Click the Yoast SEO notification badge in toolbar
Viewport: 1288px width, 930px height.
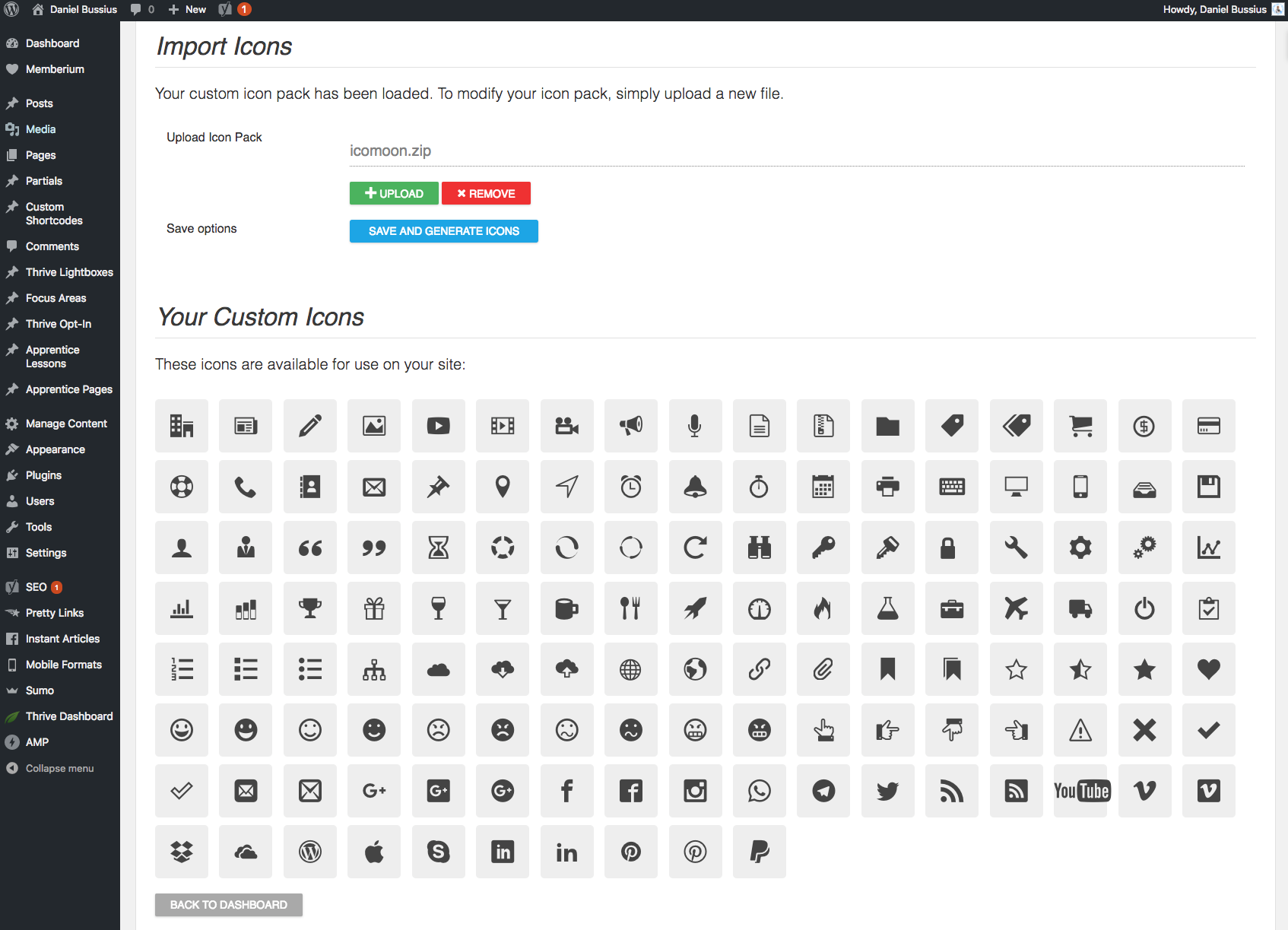tap(243, 9)
